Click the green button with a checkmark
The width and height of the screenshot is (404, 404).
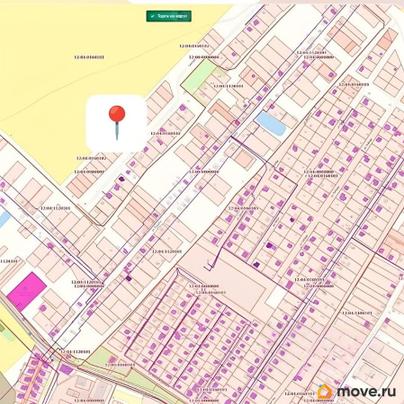(x=169, y=16)
